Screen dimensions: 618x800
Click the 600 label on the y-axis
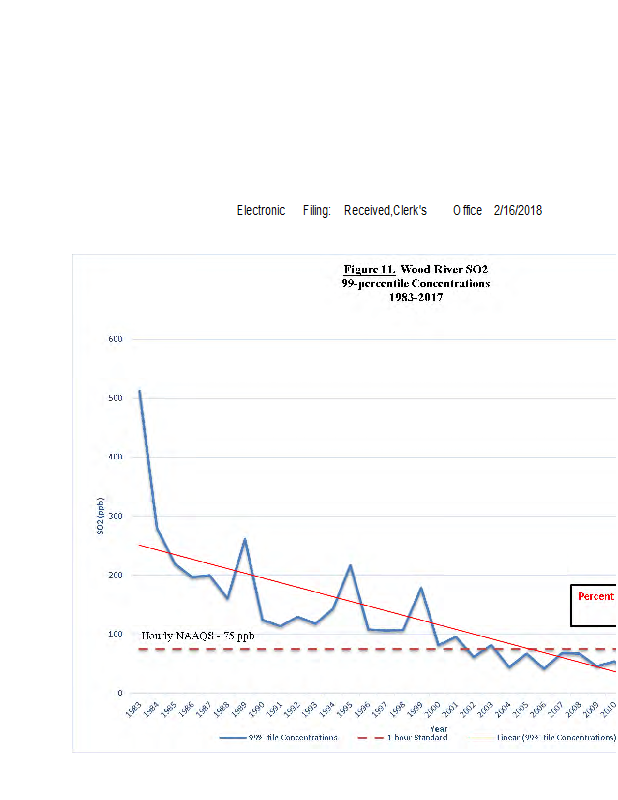pyautogui.click(x=115, y=339)
